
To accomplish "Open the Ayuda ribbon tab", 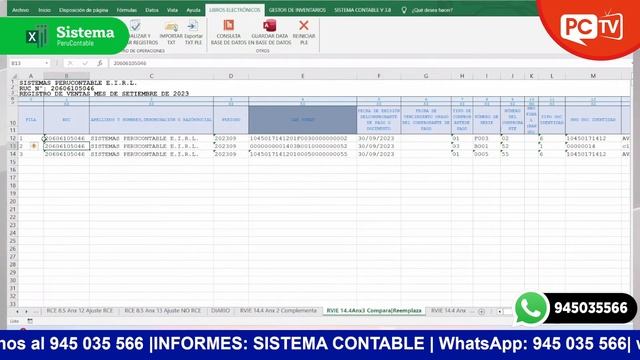I will (193, 10).
